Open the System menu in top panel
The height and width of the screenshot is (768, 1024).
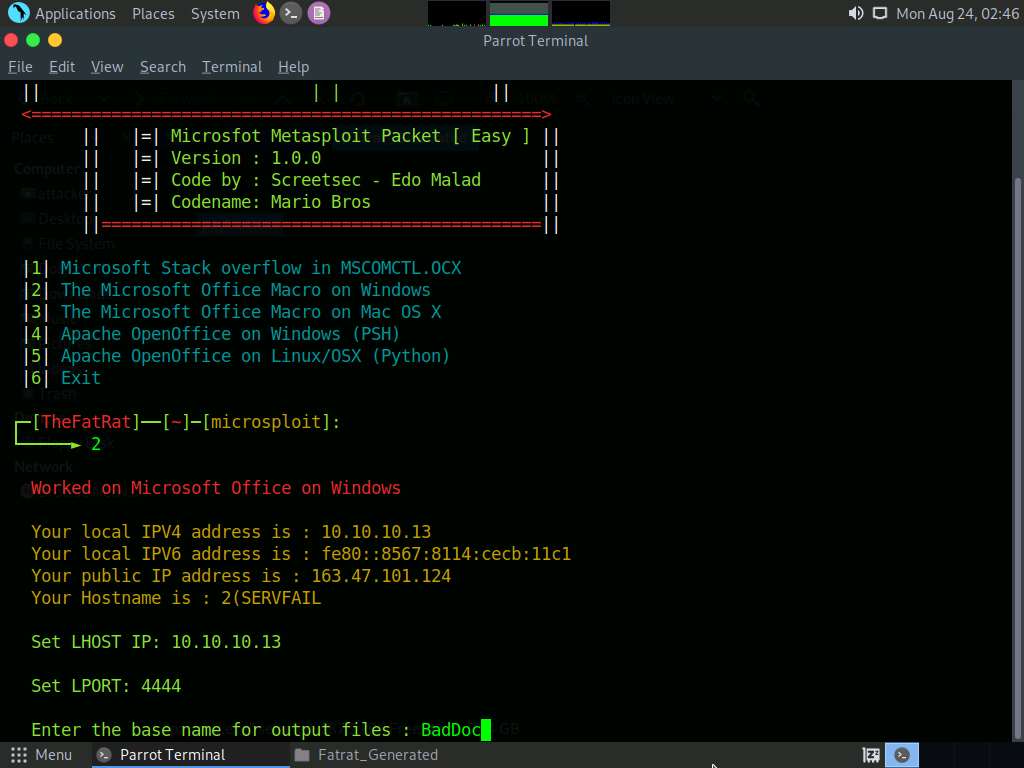(215, 13)
